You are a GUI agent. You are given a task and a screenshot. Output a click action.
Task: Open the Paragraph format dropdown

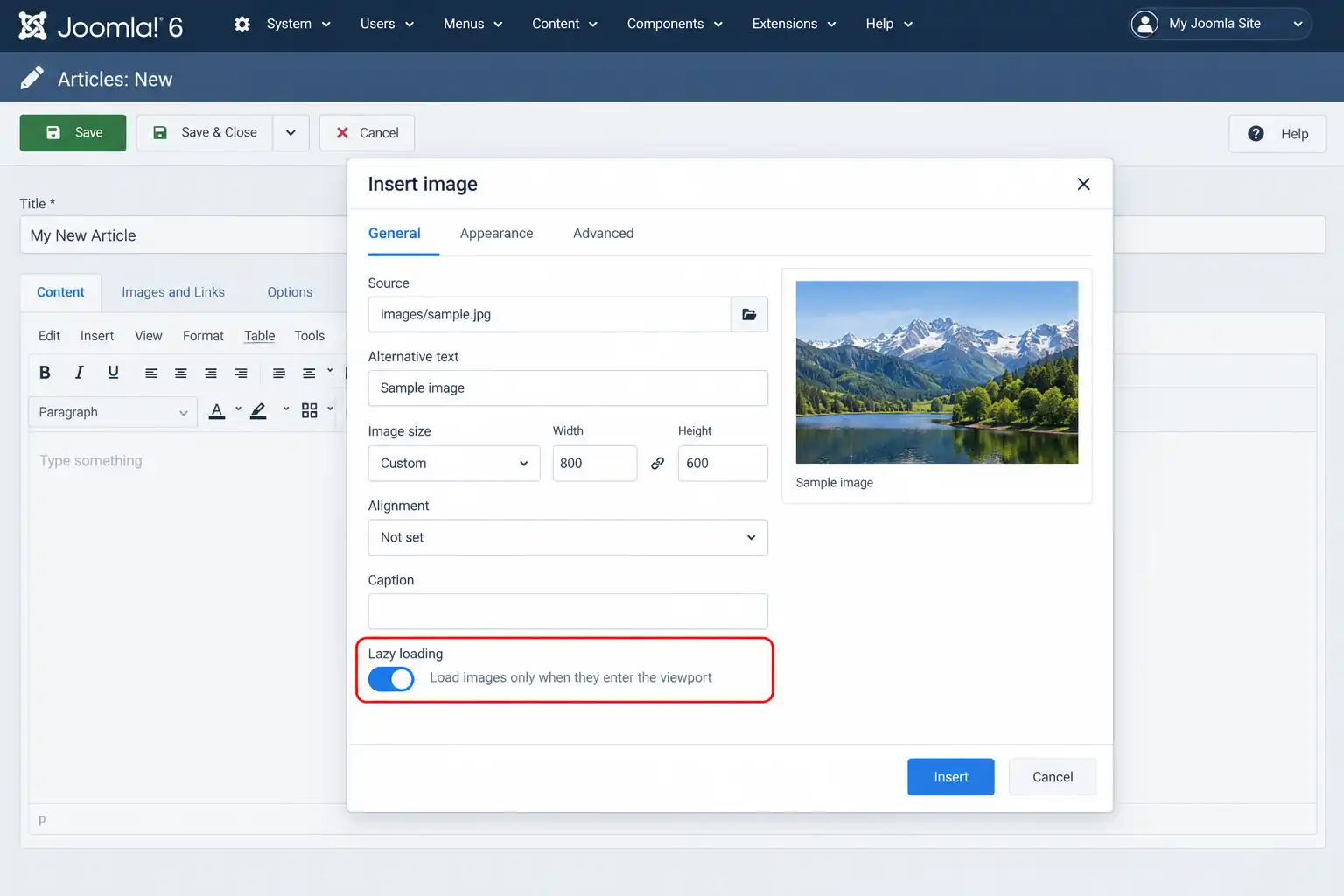coord(113,412)
